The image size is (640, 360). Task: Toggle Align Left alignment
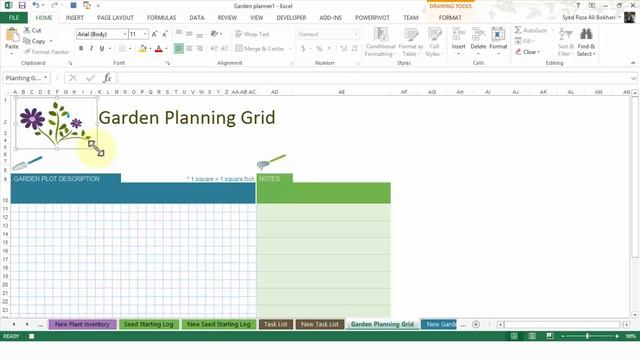coord(179,49)
